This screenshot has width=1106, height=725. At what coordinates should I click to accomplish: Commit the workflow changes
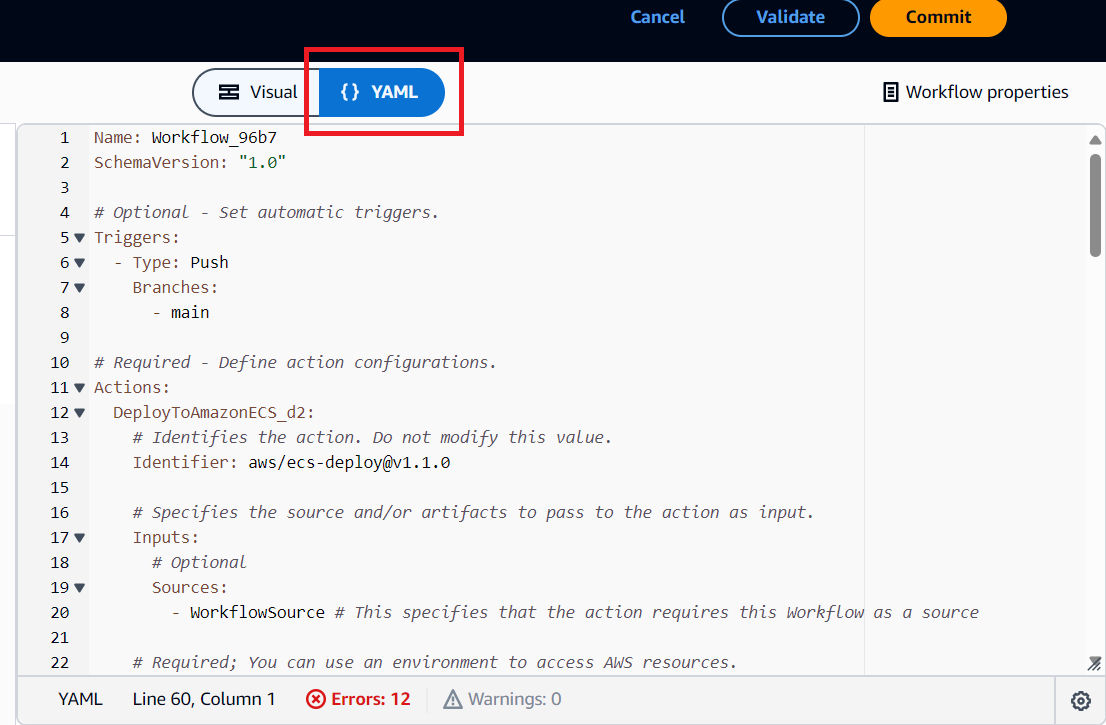point(938,17)
